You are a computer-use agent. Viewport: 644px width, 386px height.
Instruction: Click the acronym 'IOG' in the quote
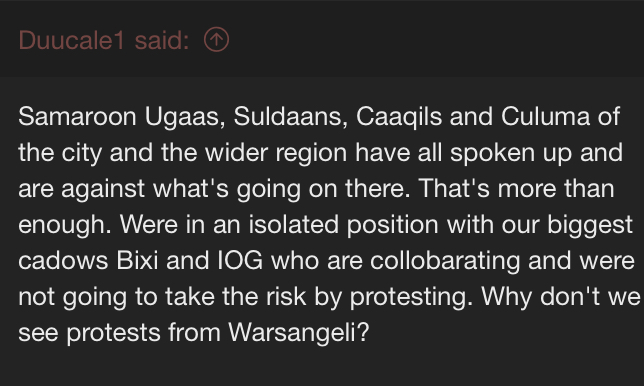coord(240,260)
